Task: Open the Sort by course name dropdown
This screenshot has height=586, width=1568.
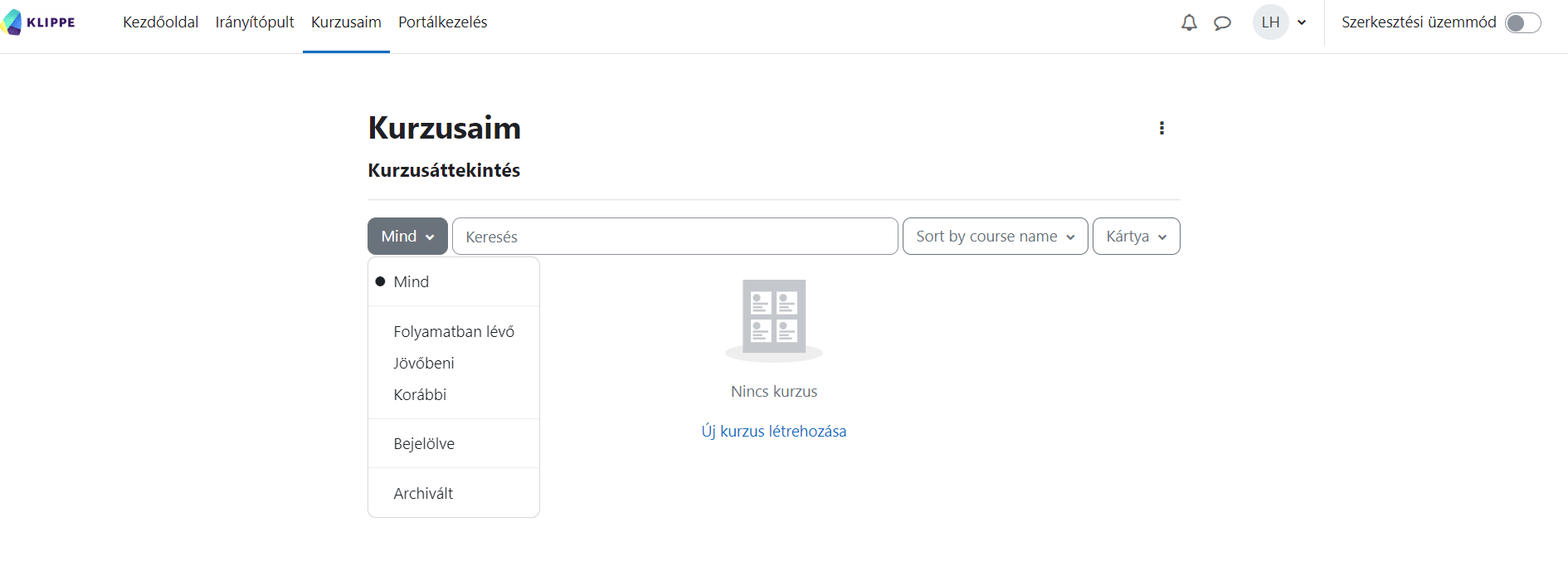Action: click(995, 237)
